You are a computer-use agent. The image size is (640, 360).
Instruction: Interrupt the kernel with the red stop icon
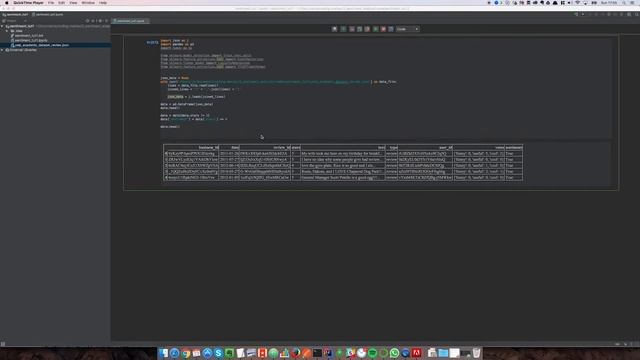pyautogui.click(x=383, y=29)
